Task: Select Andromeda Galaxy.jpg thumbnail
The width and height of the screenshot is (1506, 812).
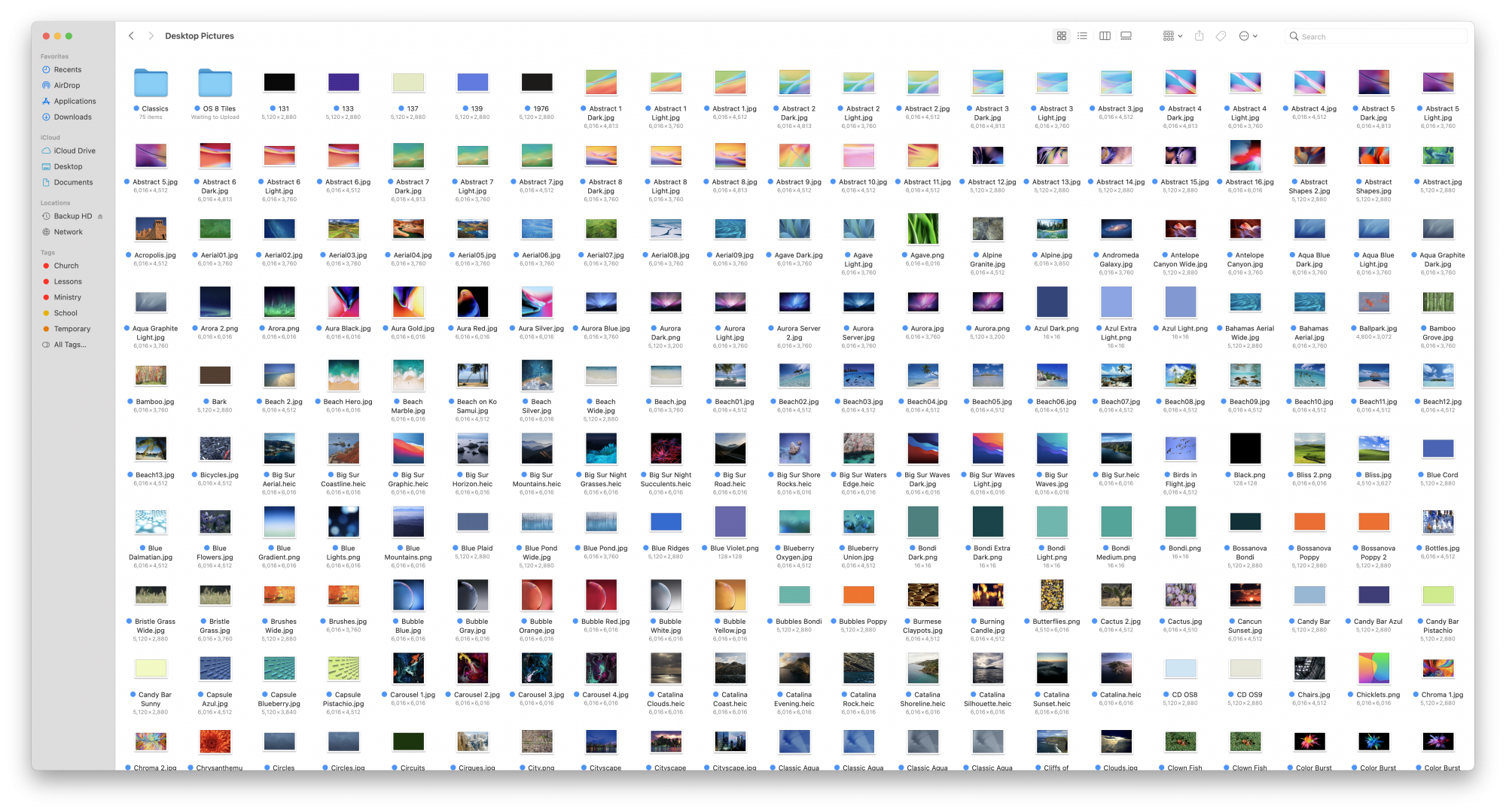Action: pyautogui.click(x=1117, y=229)
